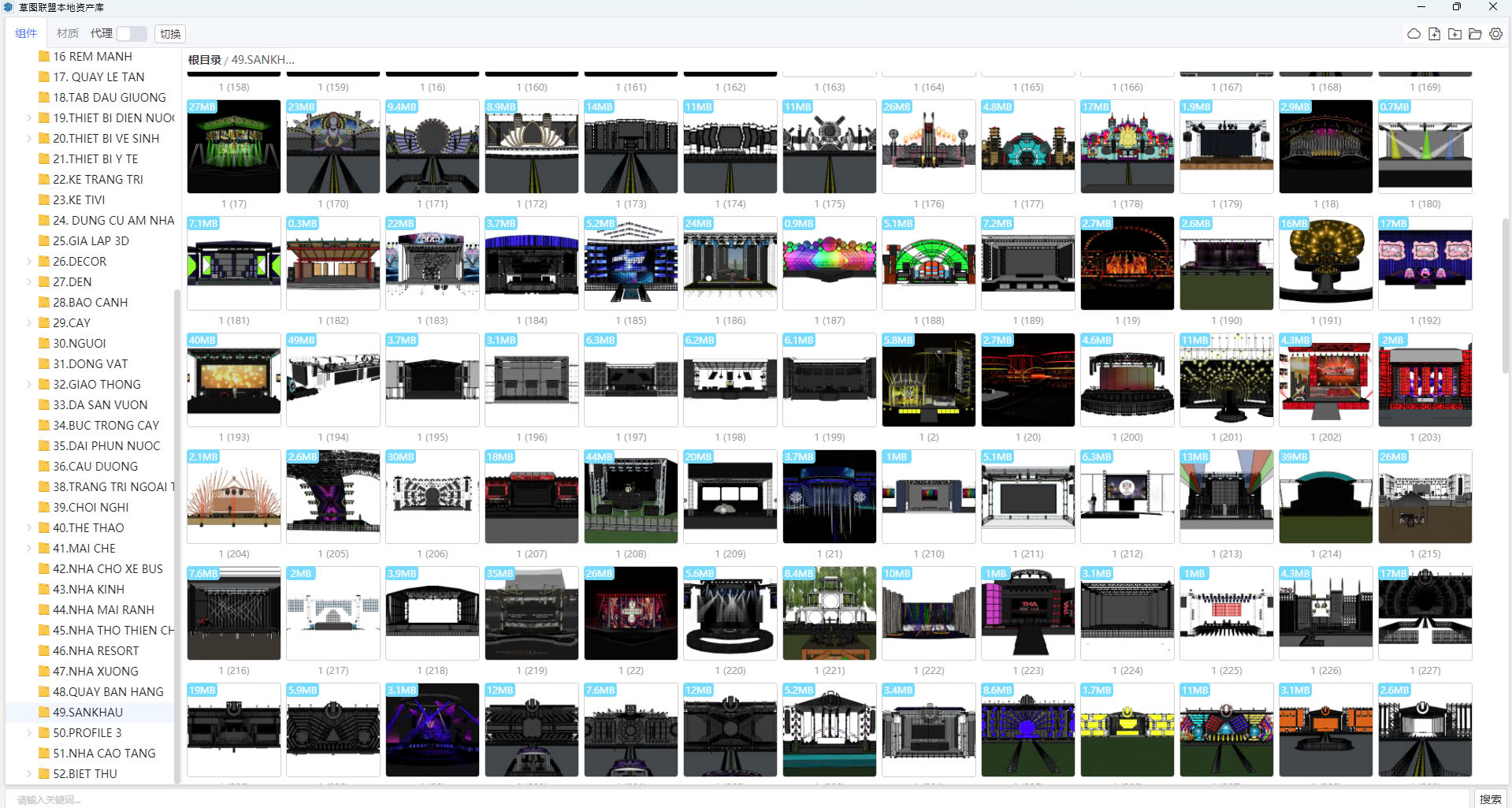Click folder icon beside 16 REM MANH

click(x=44, y=57)
